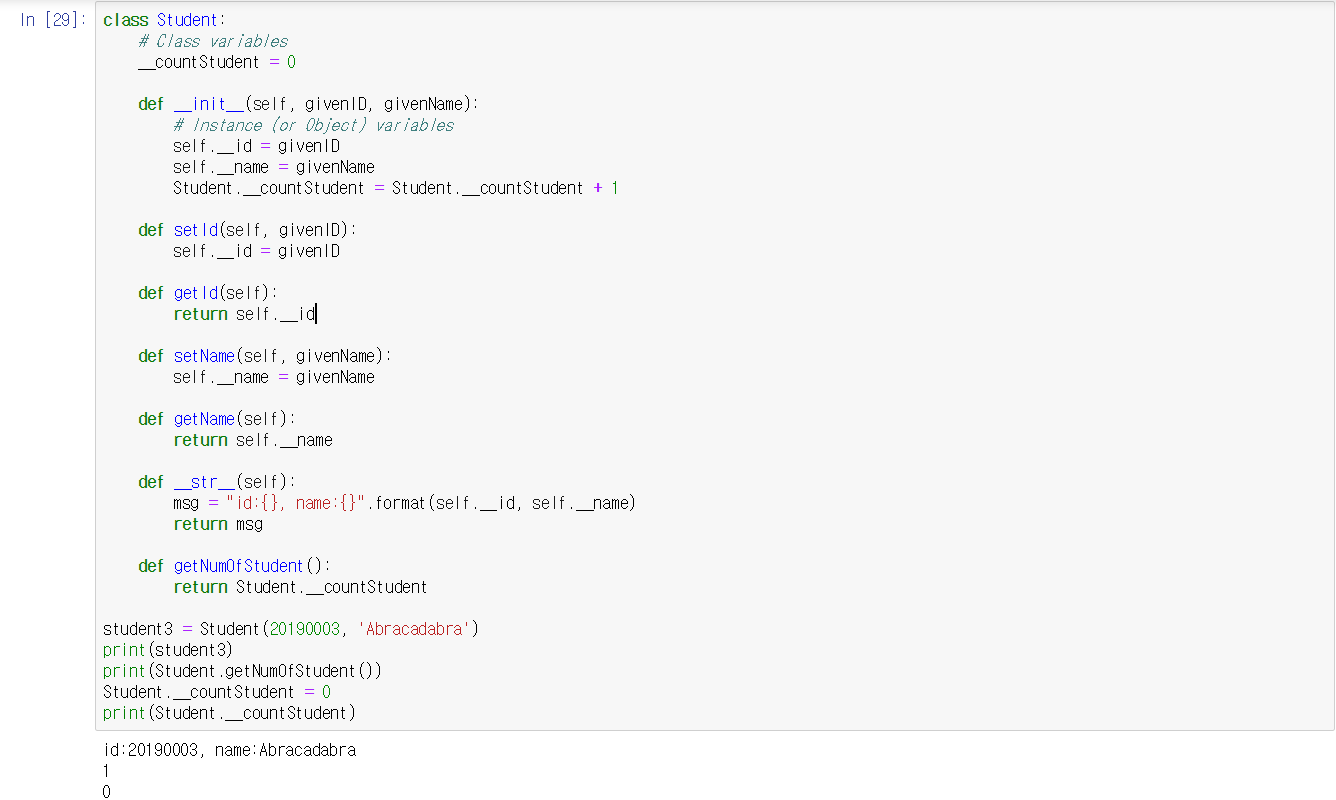Click the 'return Student.__countStudent' line
Image resolution: width=1336 pixels, height=800 pixels.
300,587
